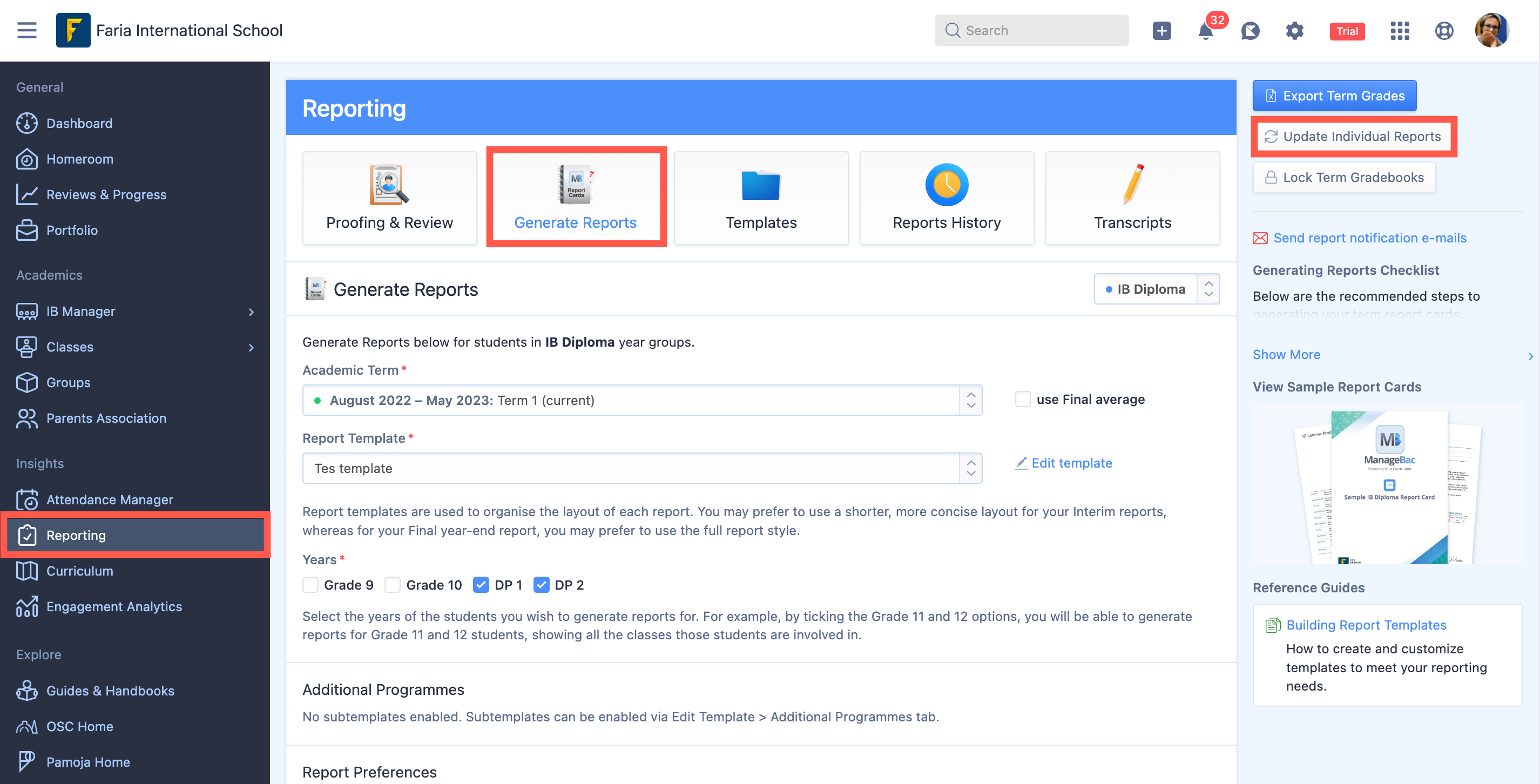Click the OSC Home icon
This screenshot has width=1540, height=784.
point(27,727)
